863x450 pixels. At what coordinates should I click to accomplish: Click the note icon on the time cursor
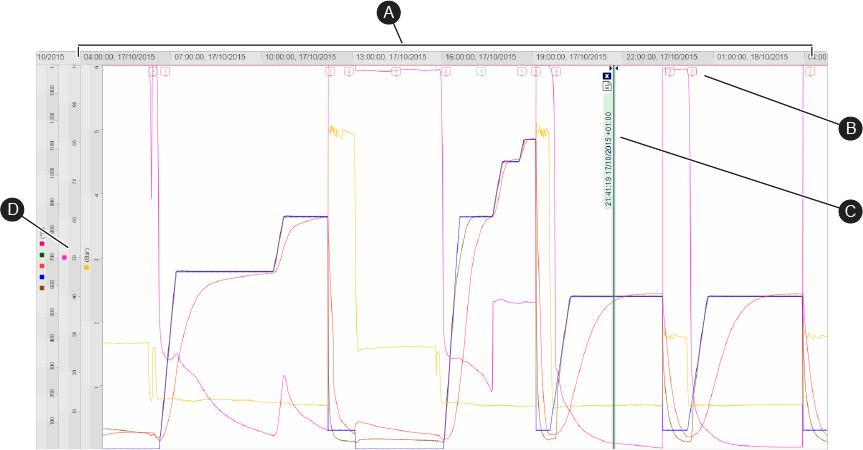[x=607, y=86]
